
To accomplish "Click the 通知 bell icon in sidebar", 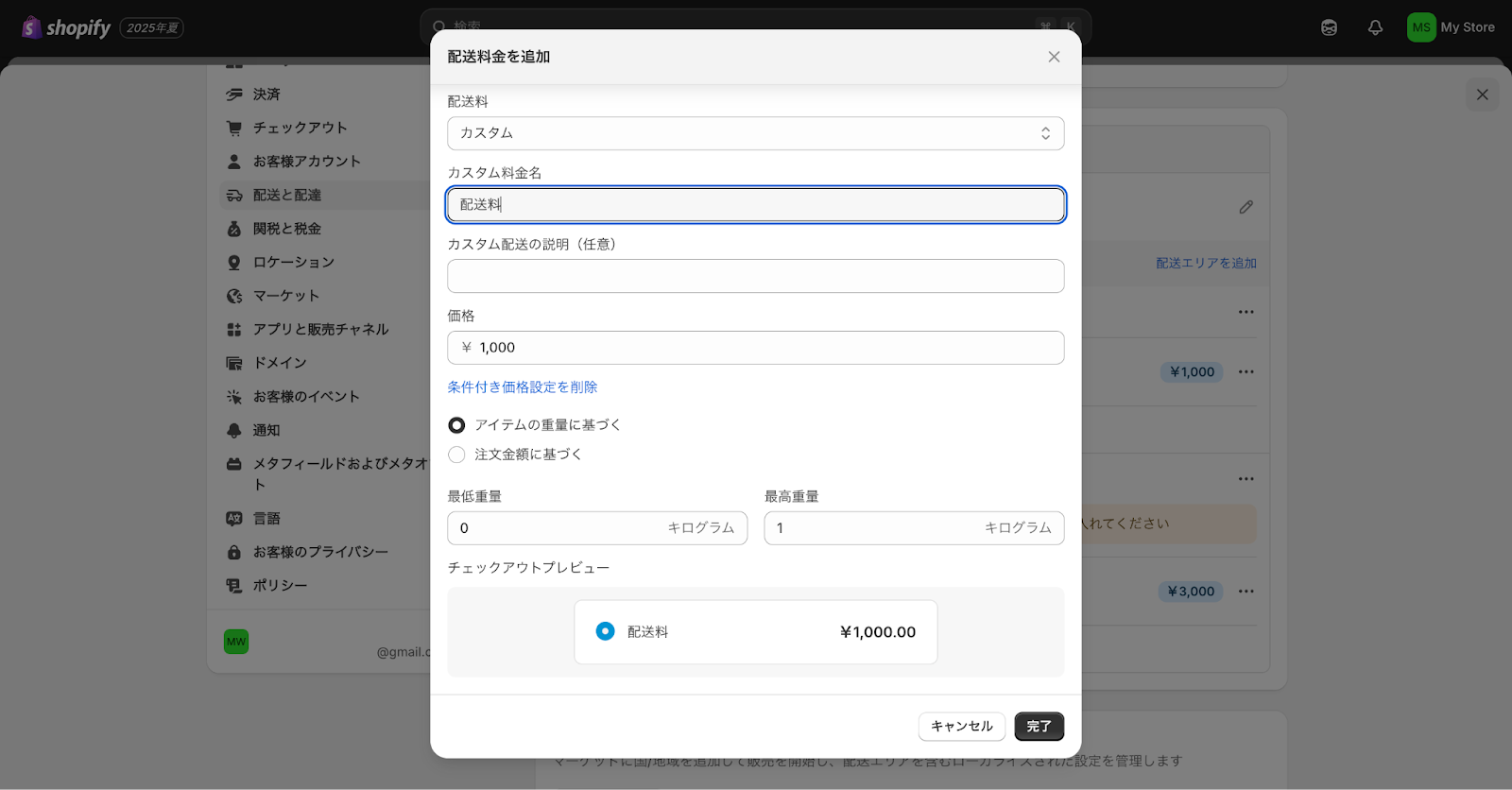I will click(234, 430).
